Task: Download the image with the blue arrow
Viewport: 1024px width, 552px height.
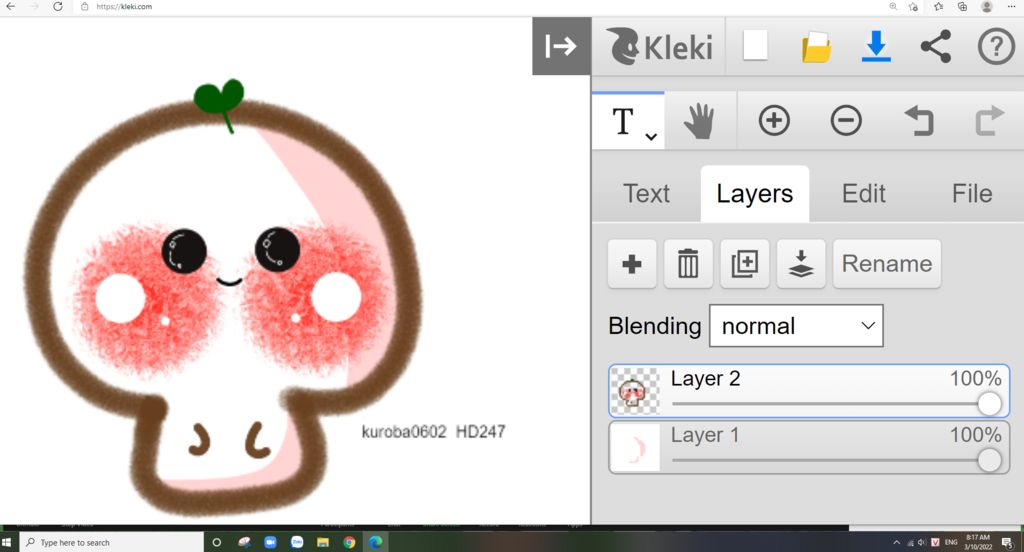Action: point(876,46)
